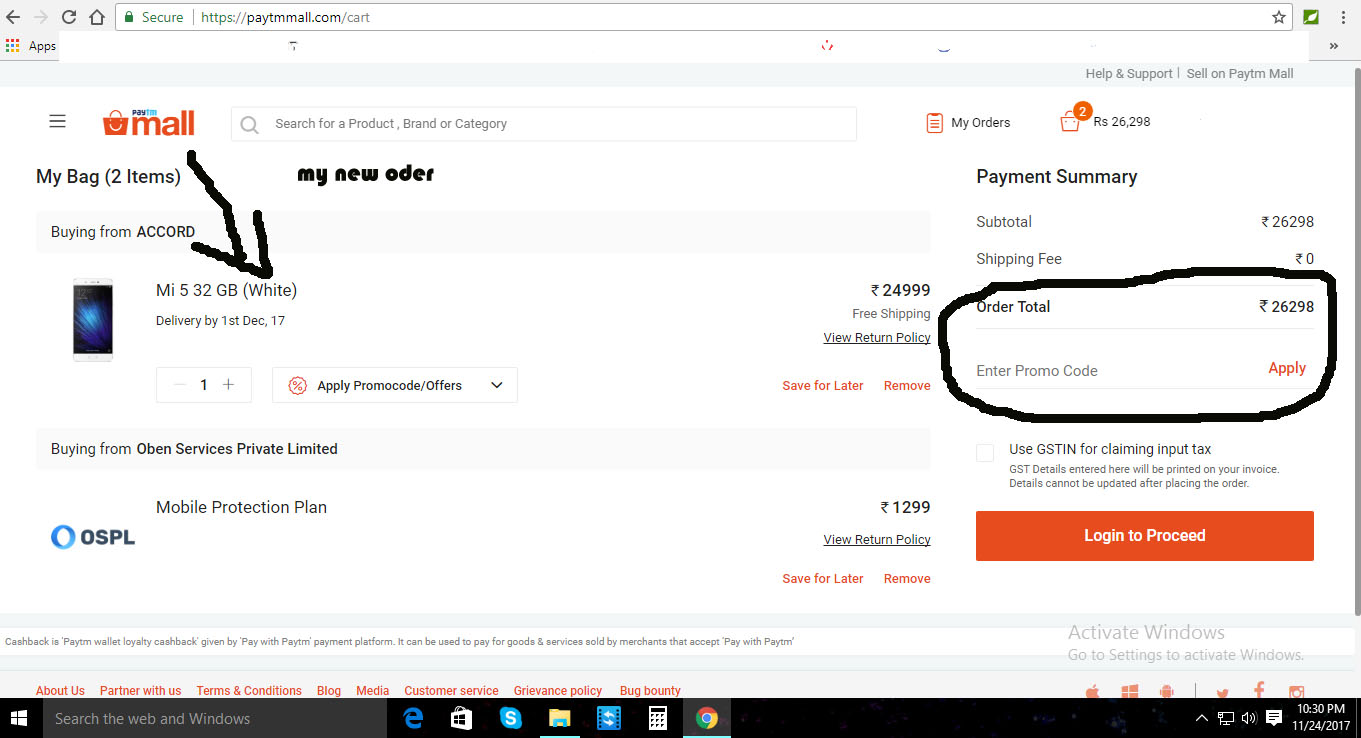Open Help & Support link
This screenshot has width=1361, height=738.
coord(1129,74)
